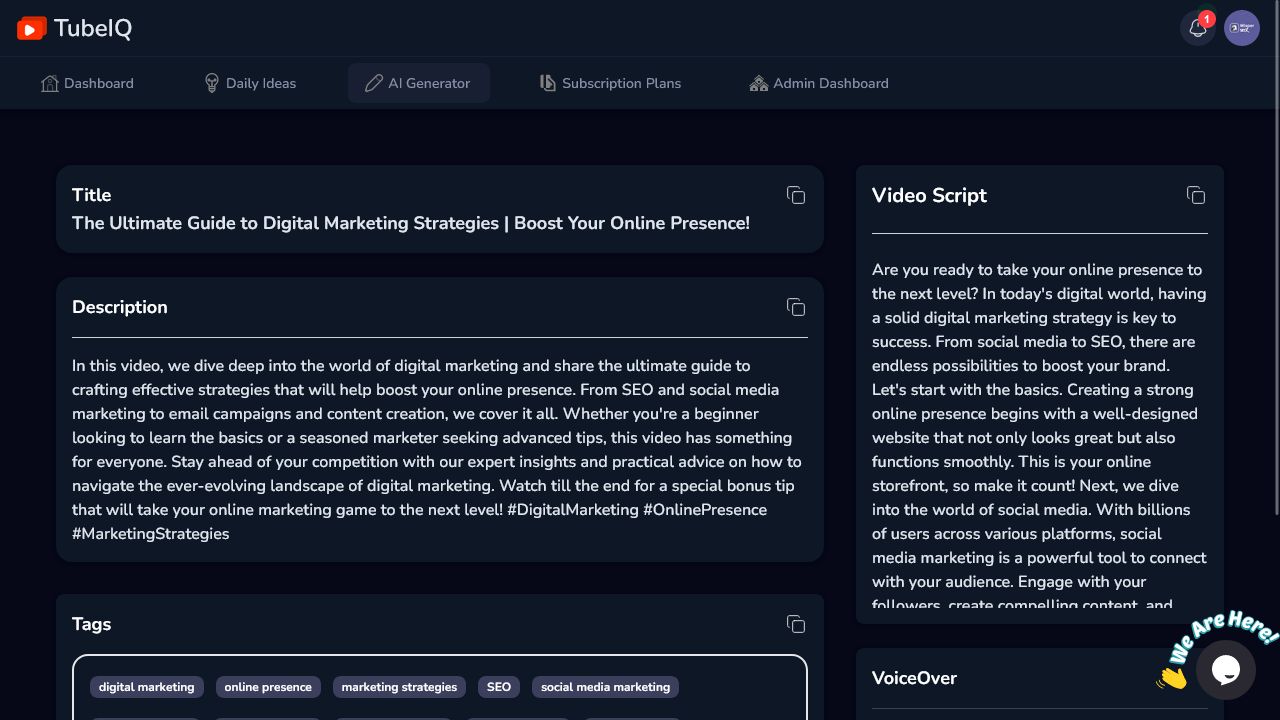Open the notifications bell
The width and height of the screenshot is (1280, 720).
1197,28
